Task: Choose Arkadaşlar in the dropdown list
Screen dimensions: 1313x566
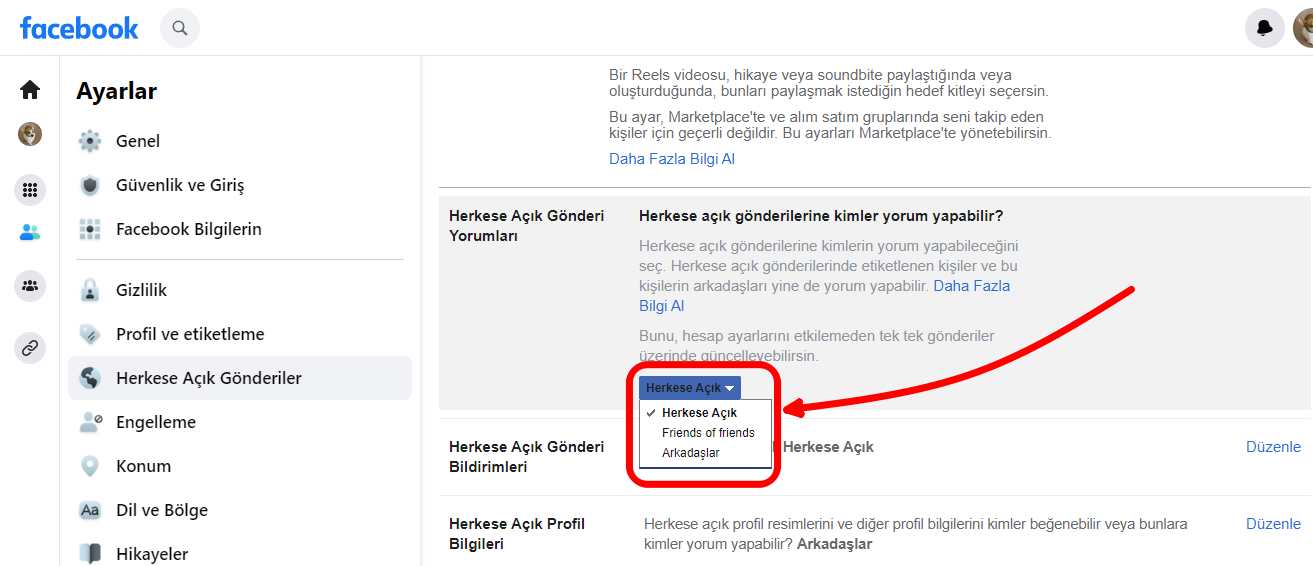Action: (690, 453)
